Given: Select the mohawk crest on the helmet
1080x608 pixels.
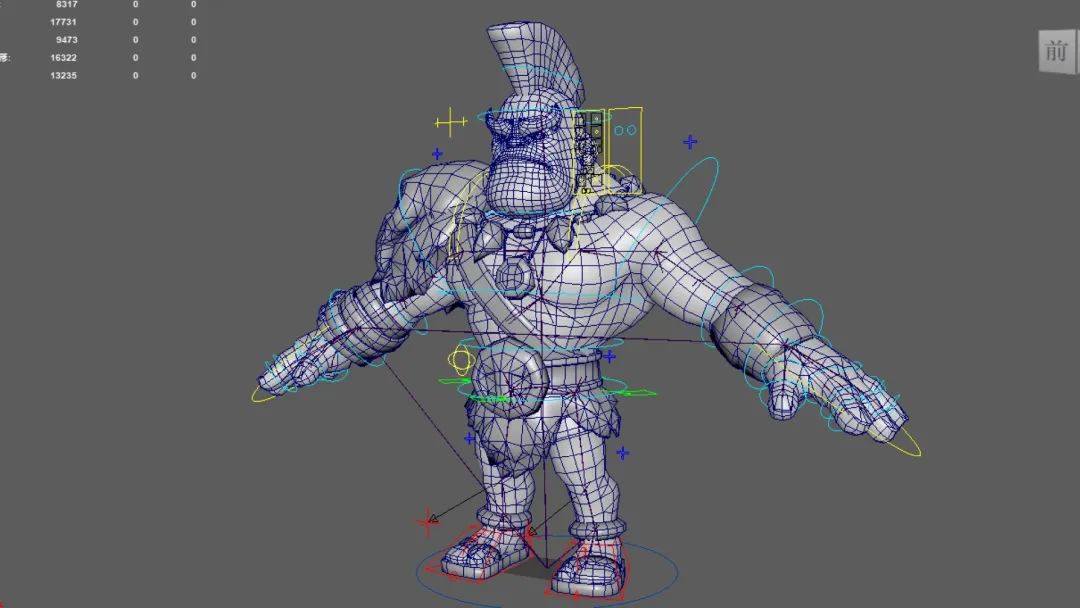Looking at the screenshot, I should click(534, 63).
